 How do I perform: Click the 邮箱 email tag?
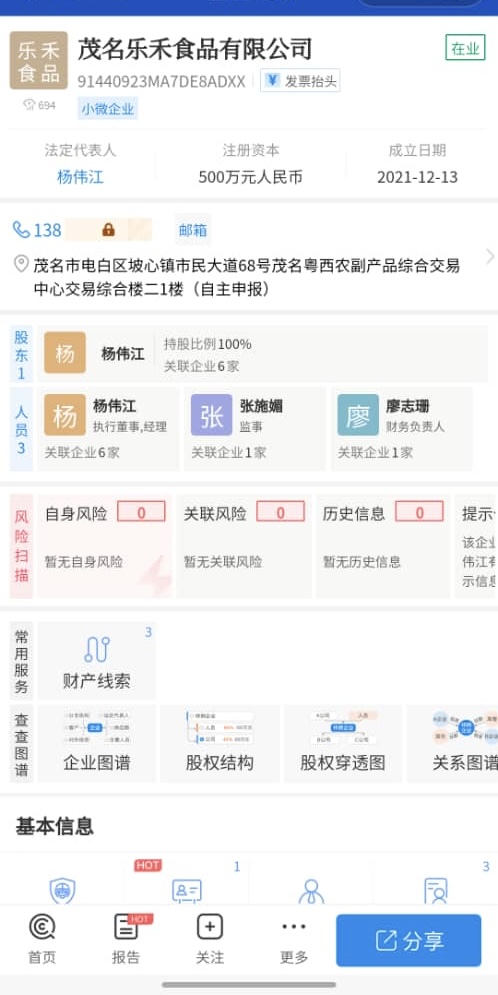tap(193, 230)
